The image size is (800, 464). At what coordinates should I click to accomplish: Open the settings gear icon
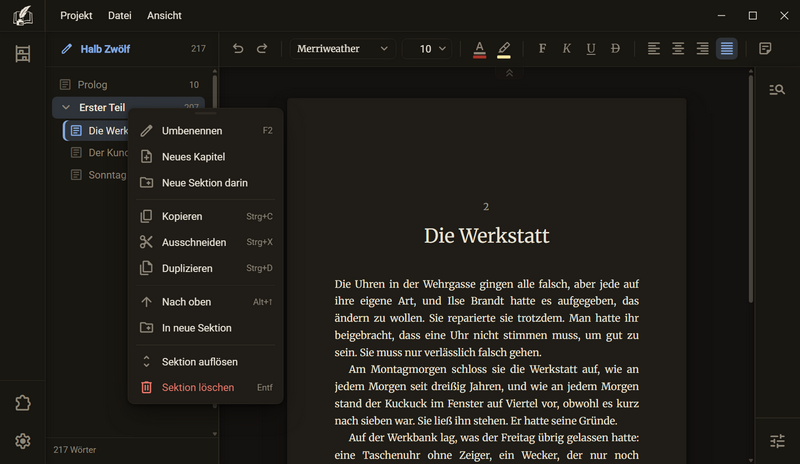pos(22,441)
